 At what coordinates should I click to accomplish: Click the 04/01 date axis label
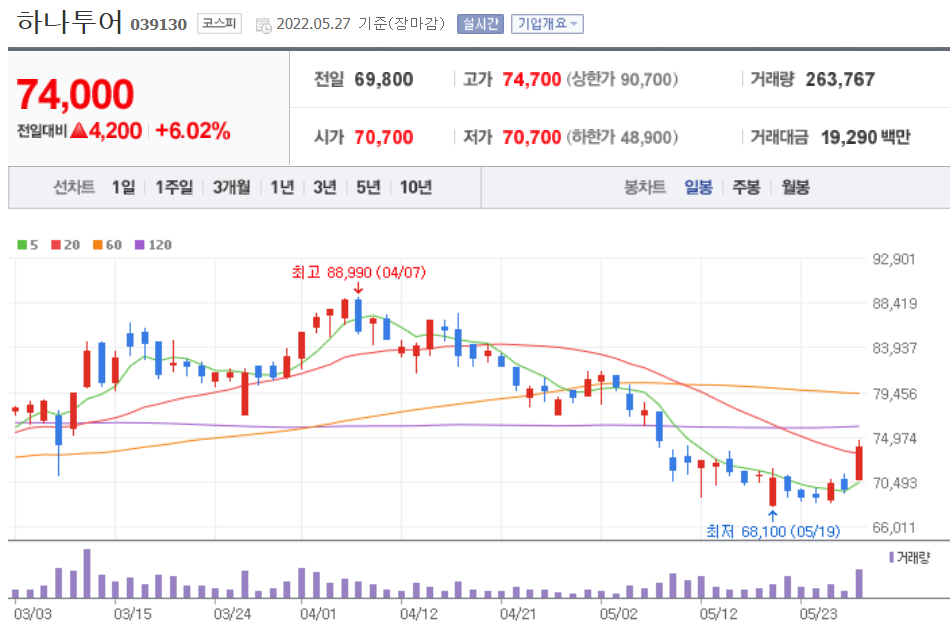[x=318, y=614]
